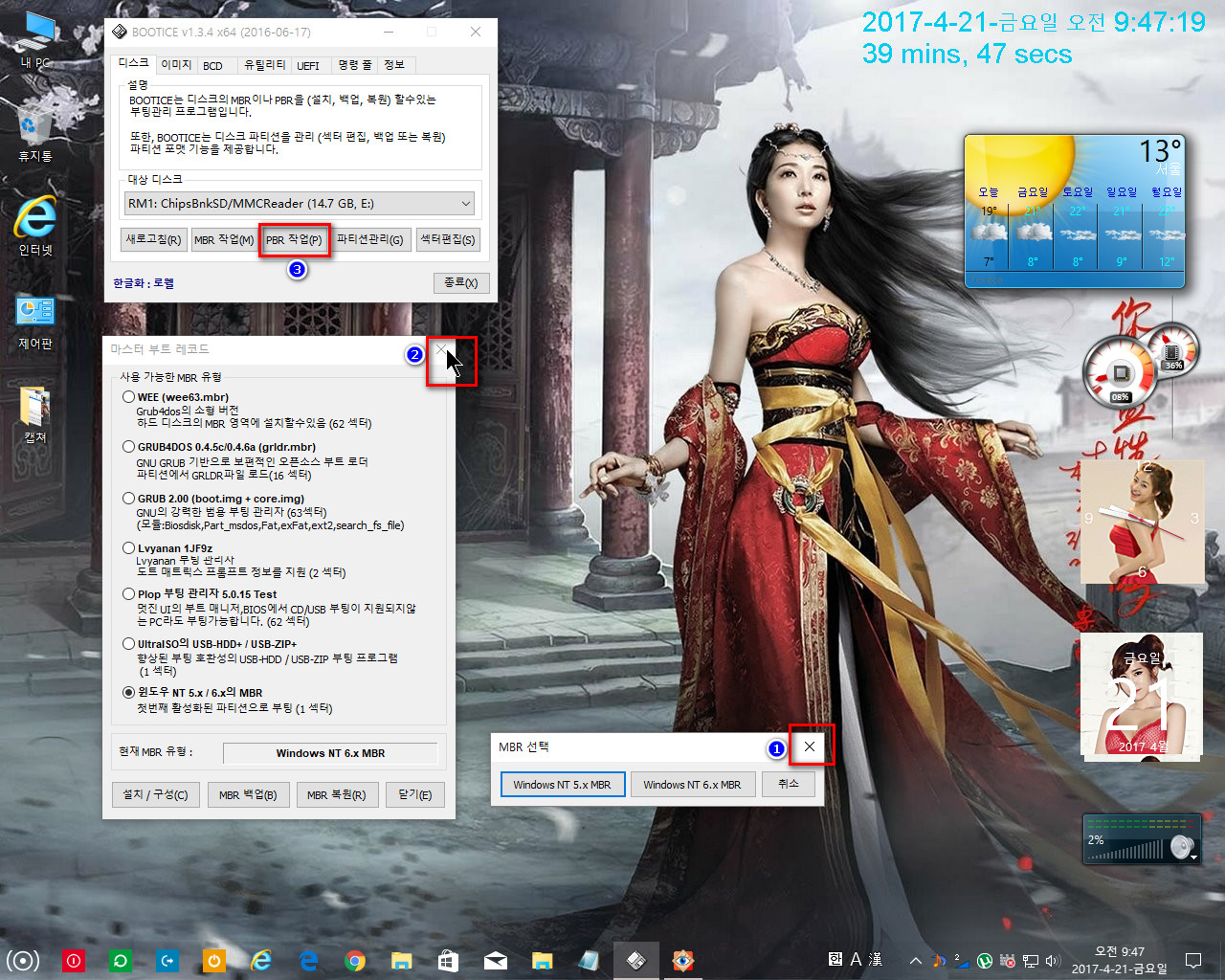Image resolution: width=1225 pixels, height=980 pixels.
Task: Click the MBR 작업(M) button
Action: [224, 239]
